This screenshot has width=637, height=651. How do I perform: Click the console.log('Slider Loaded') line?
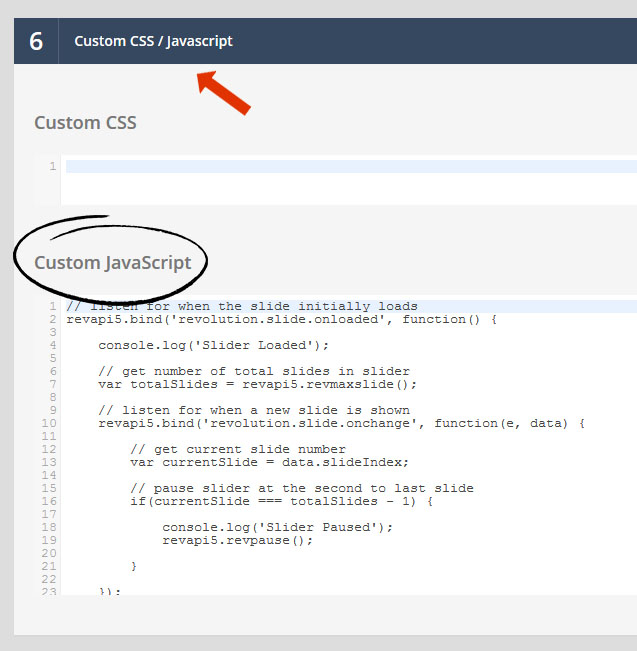(x=213, y=345)
